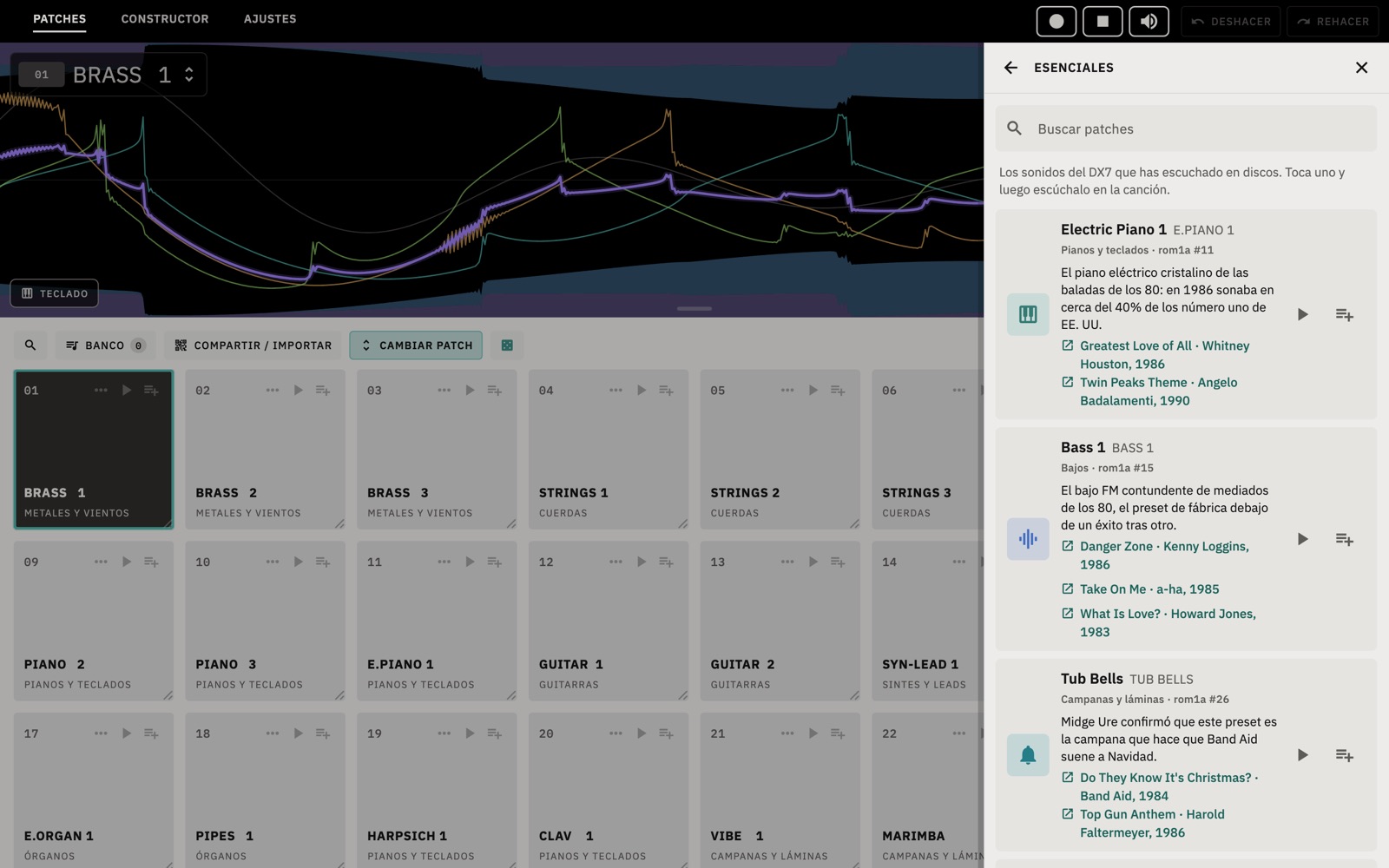The image size is (1389, 868).
Task: Play patch 11 E.PIANO 1 preview
Action: click(470, 562)
